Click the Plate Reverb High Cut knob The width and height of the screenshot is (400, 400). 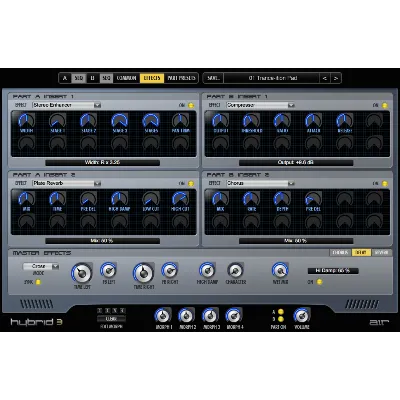click(x=180, y=199)
